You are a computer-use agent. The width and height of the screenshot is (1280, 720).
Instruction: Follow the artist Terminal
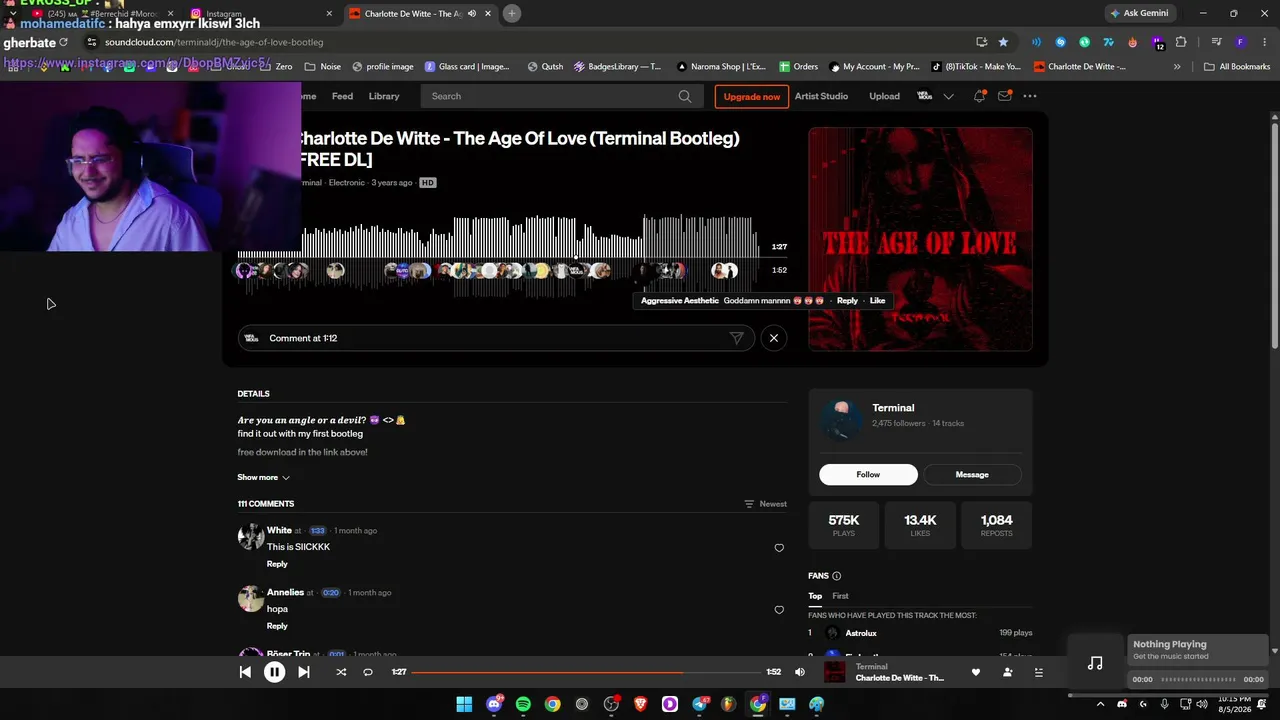868,475
